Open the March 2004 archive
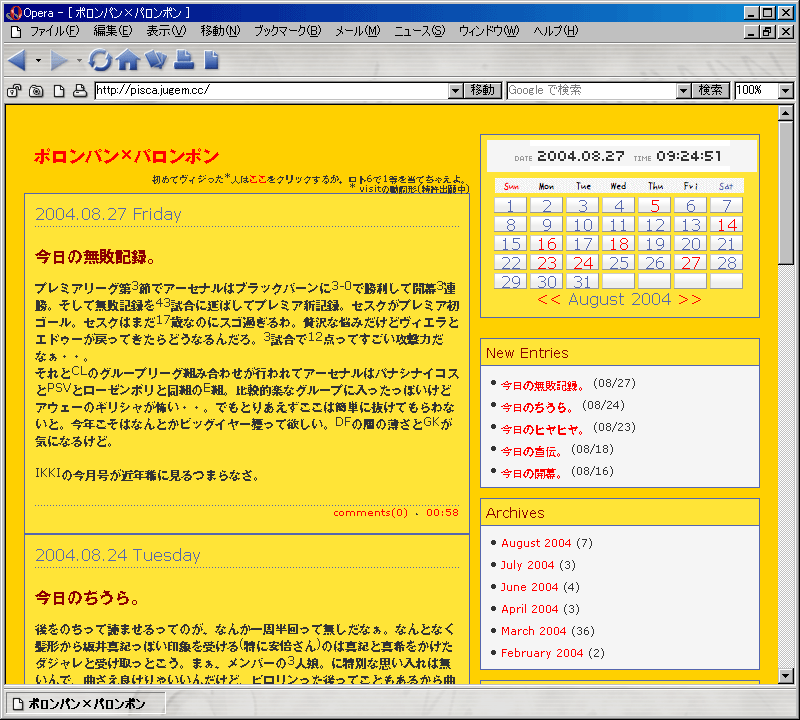 (x=533, y=631)
